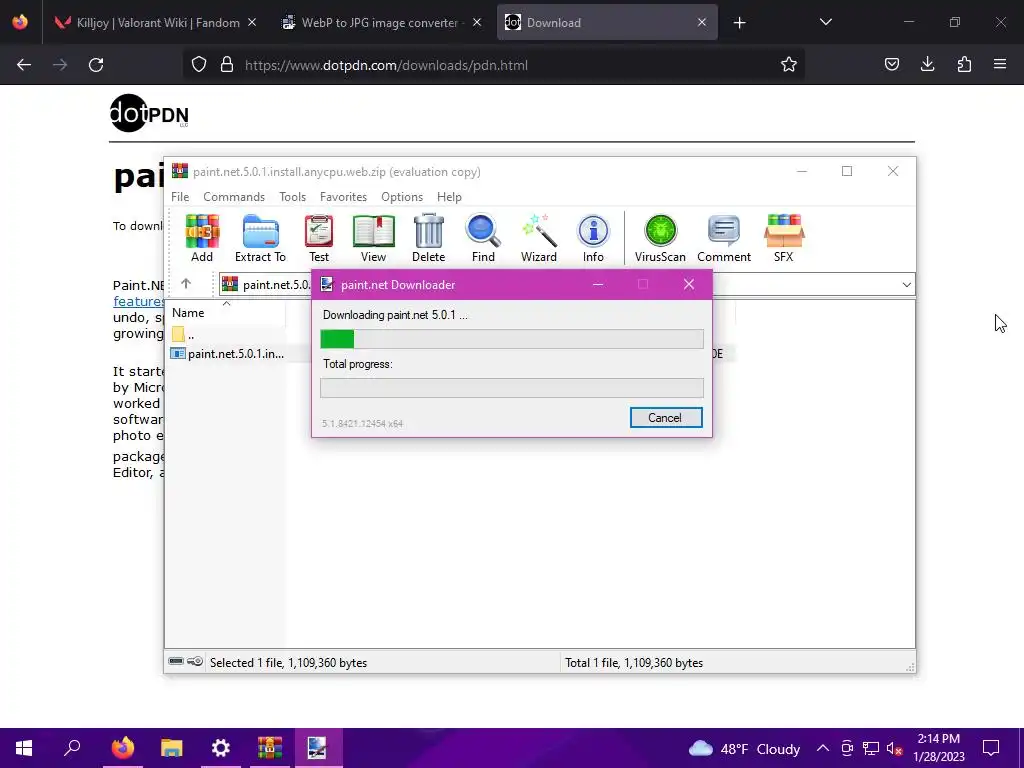Close the Killjoy Valorant Wiki tab

tap(252, 22)
